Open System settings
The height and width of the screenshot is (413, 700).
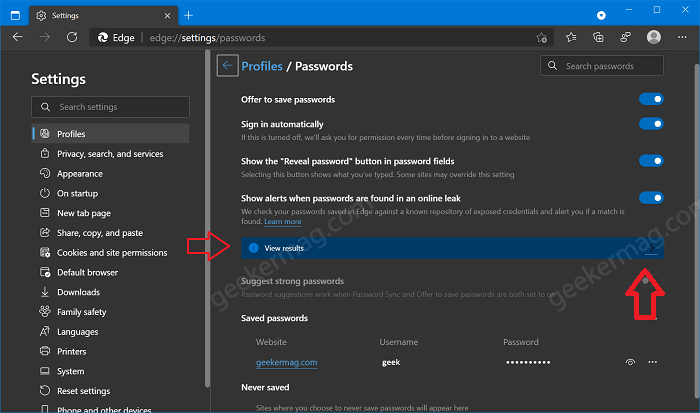[x=110, y=371]
